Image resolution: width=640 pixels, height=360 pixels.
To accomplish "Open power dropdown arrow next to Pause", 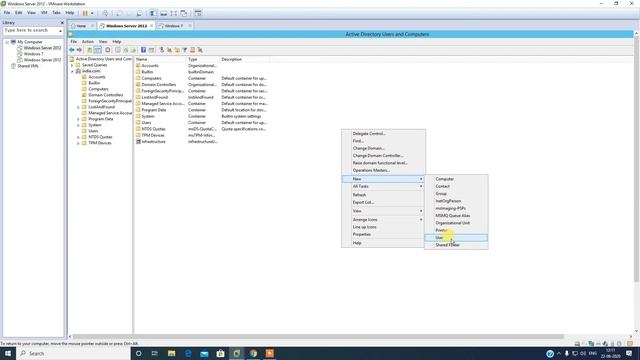I will point(92,13).
